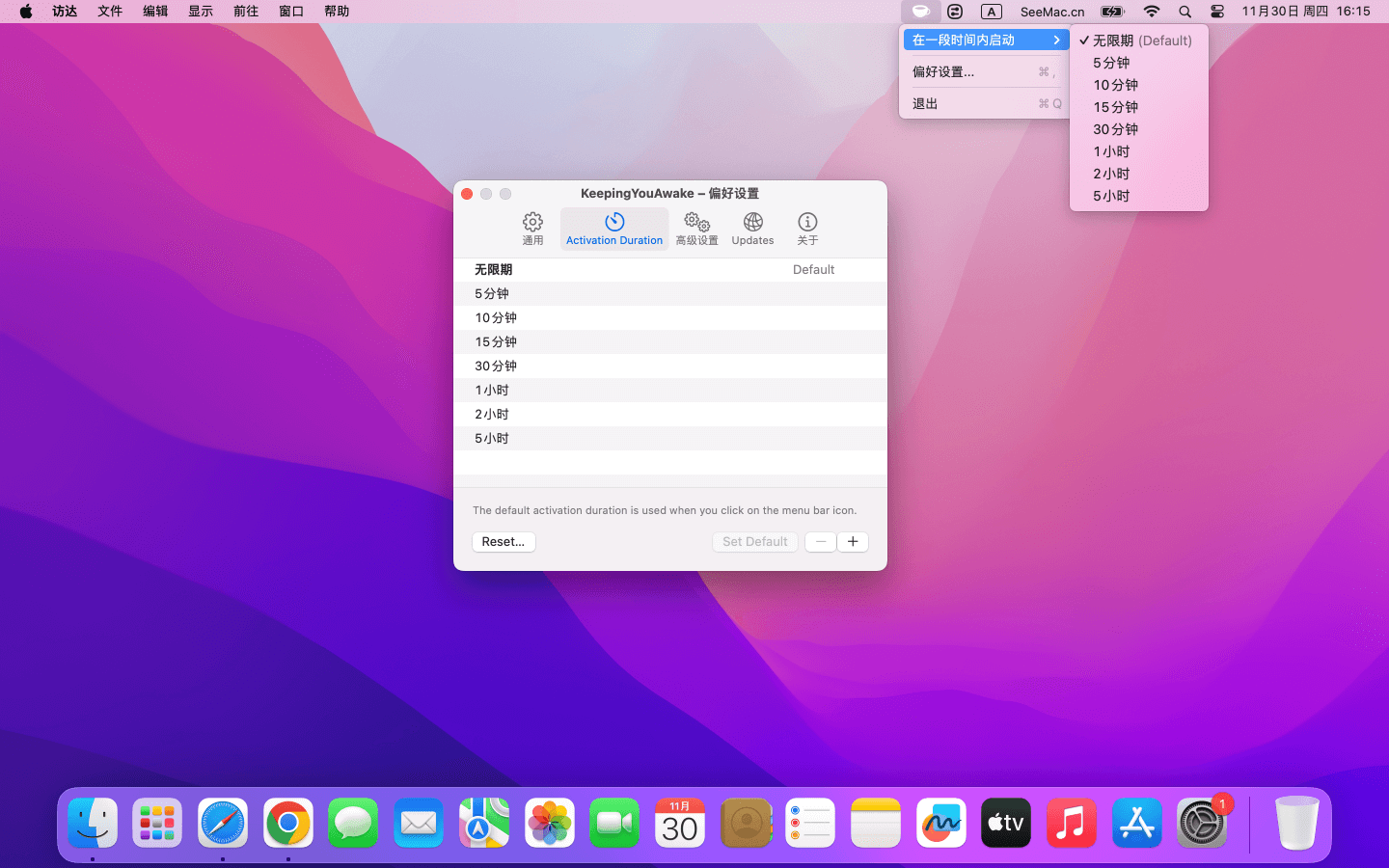
Task: Select the Activation Duration clock tab
Action: pyautogui.click(x=614, y=229)
